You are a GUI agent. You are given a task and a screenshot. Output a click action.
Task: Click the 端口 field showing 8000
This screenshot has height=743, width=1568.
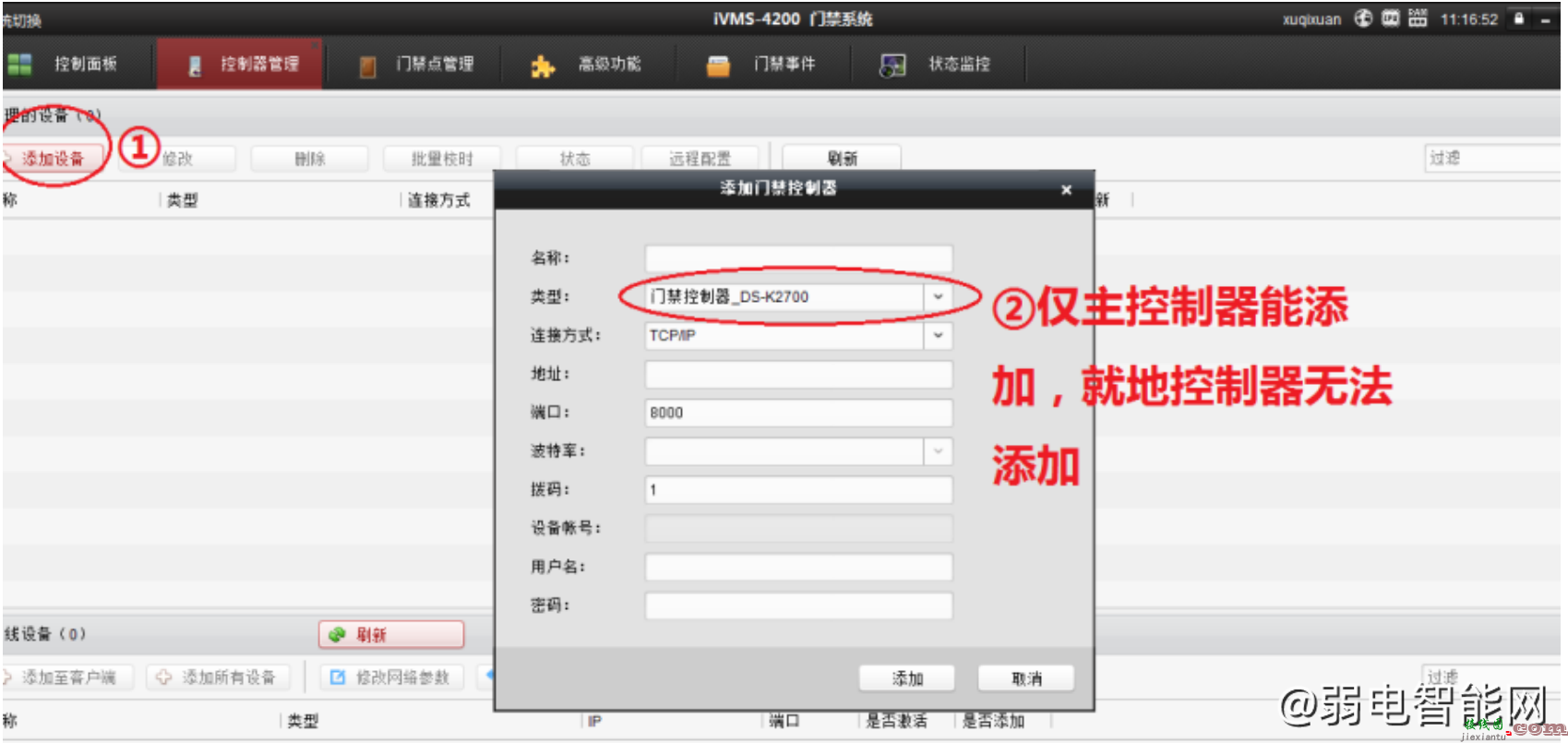(798, 413)
